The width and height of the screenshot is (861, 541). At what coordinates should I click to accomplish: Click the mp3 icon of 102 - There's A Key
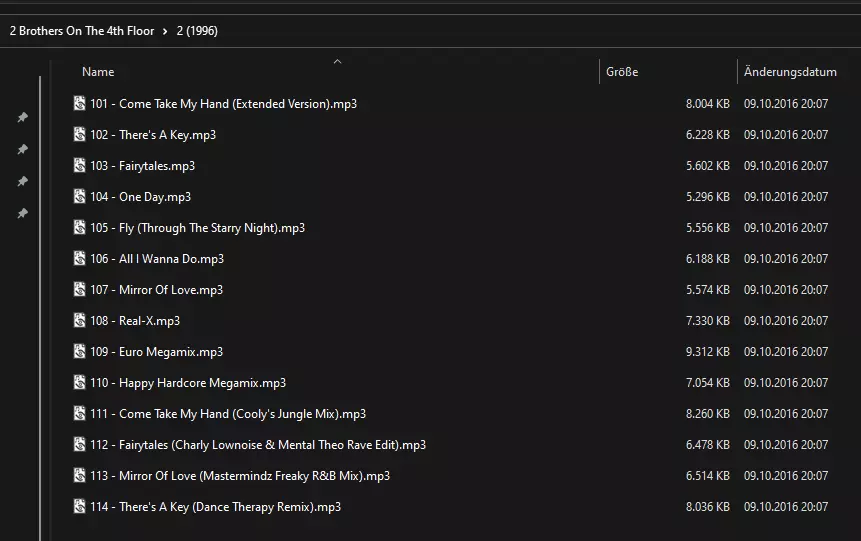(80, 134)
